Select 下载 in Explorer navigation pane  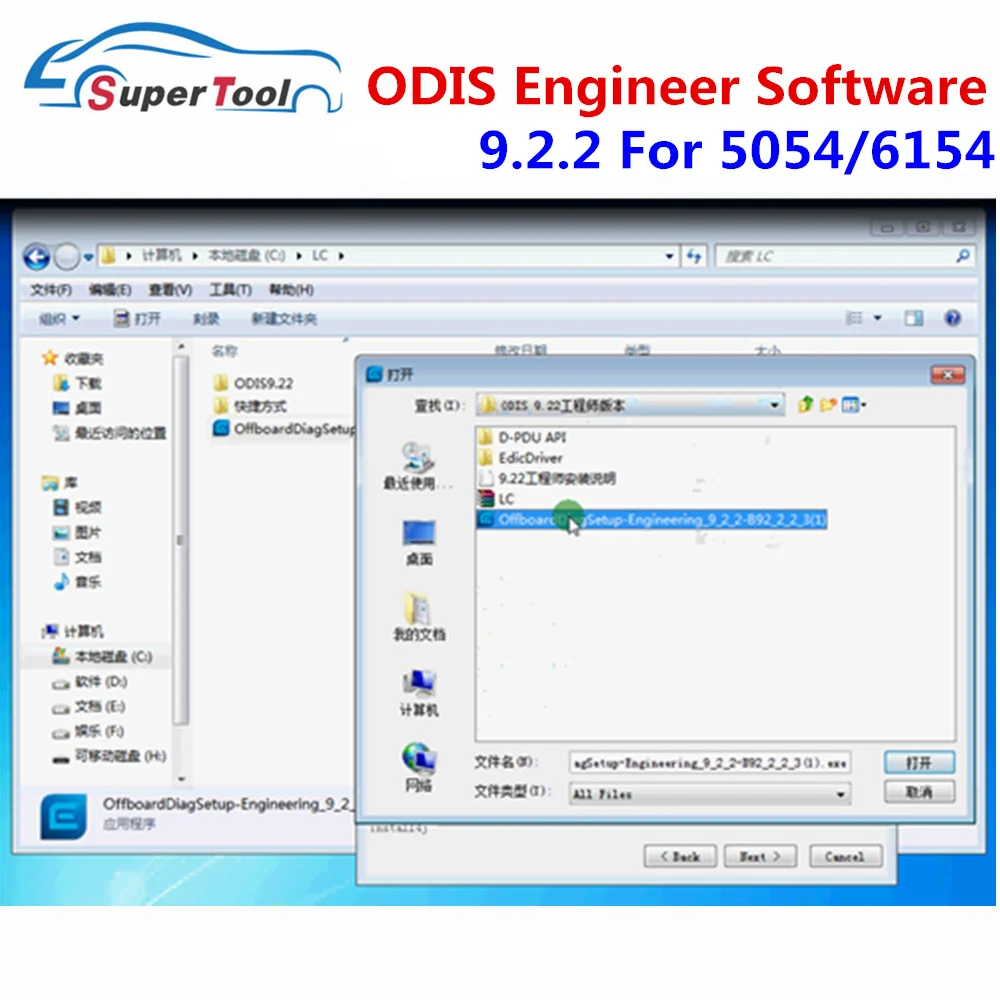tap(77, 383)
